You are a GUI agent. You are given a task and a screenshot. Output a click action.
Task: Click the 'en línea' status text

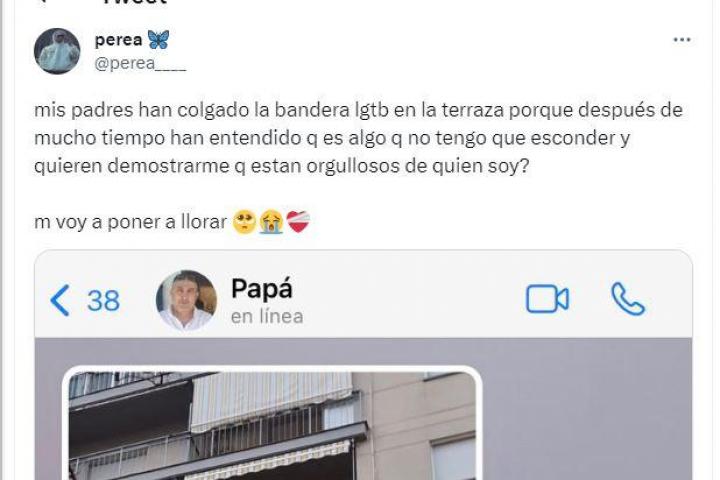tap(267, 316)
